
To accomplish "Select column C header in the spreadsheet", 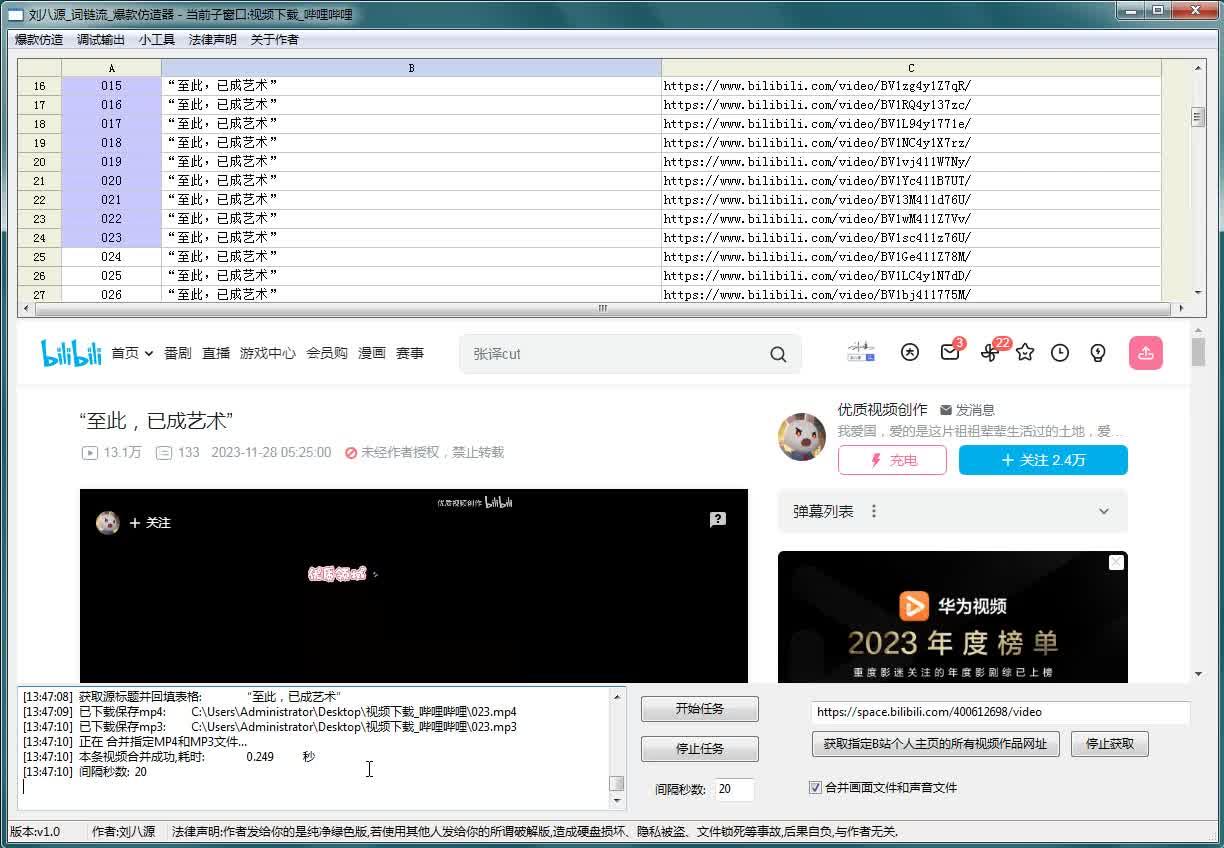I will [x=911, y=68].
